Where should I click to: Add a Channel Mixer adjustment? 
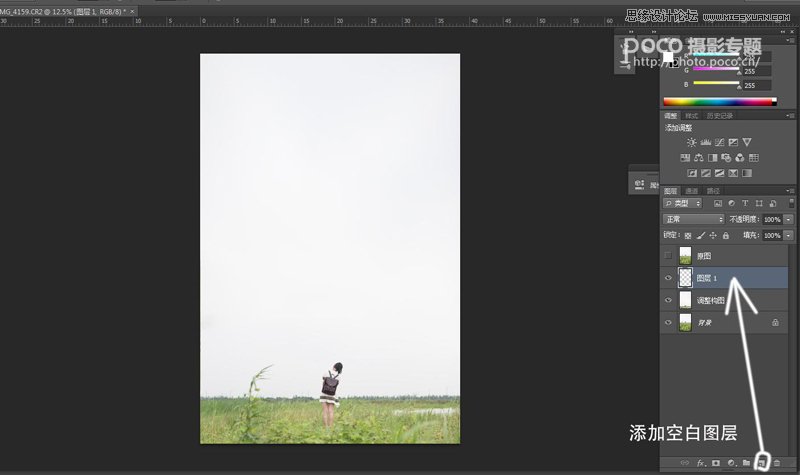tap(740, 158)
